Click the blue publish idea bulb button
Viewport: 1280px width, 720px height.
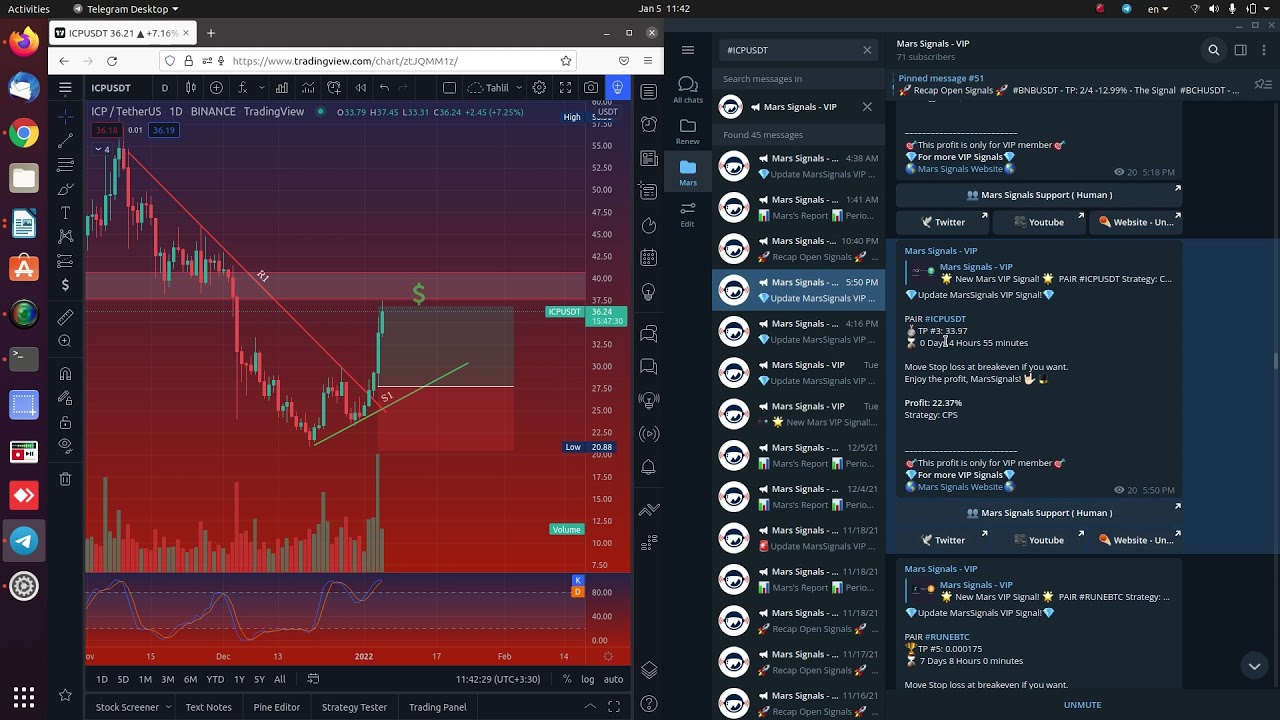pos(617,88)
